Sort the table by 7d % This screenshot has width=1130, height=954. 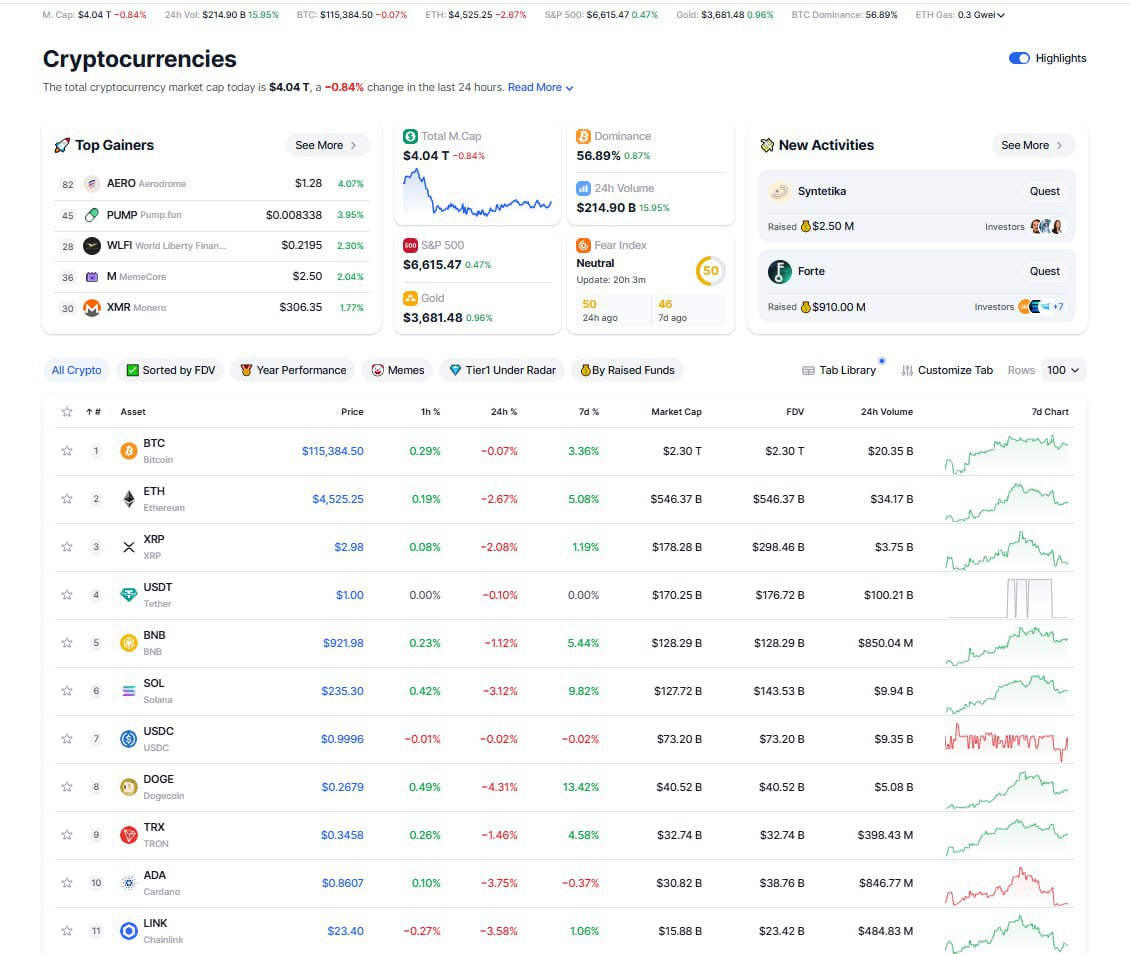tap(589, 412)
